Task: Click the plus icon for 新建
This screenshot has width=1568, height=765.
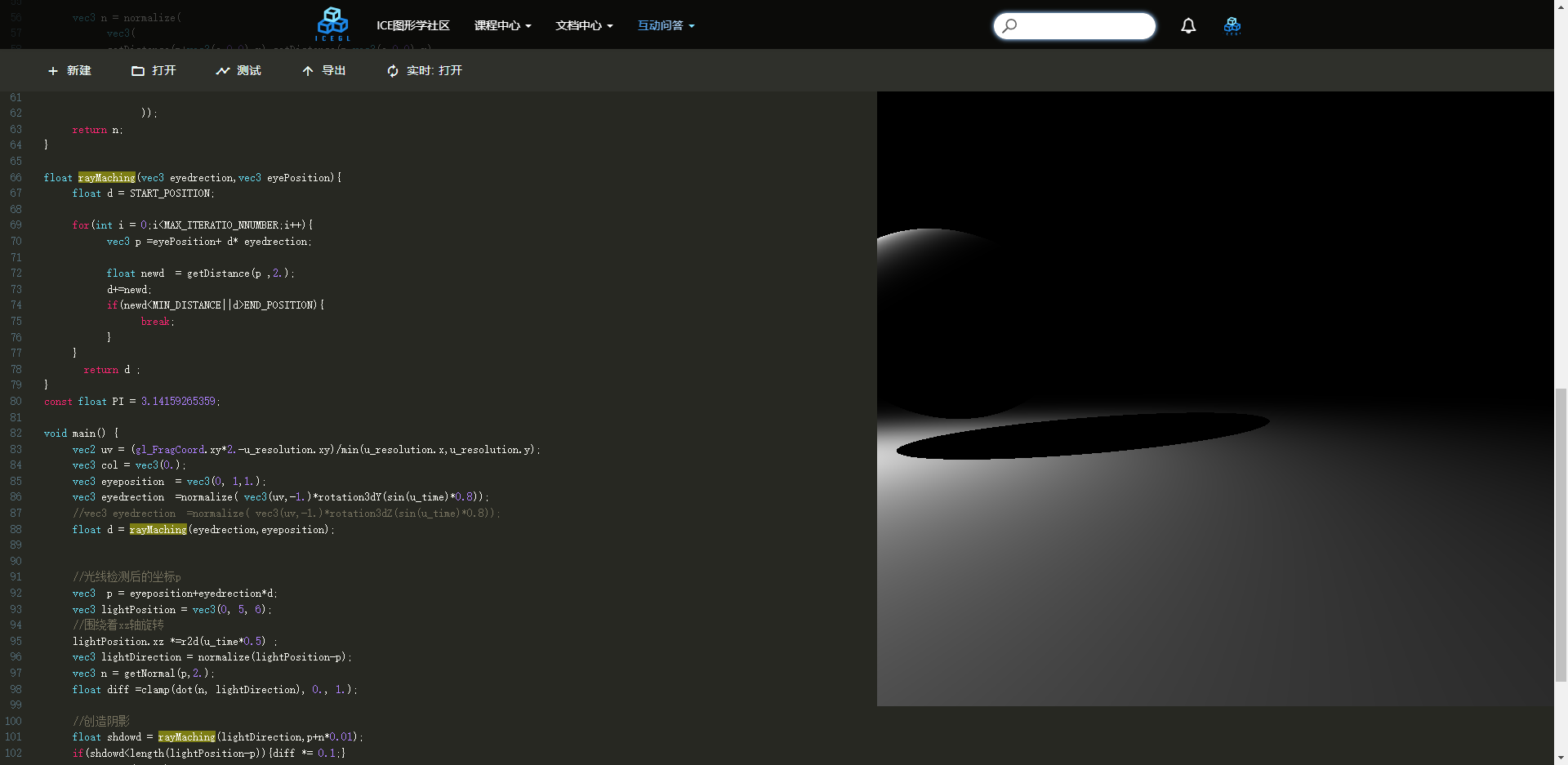Action: click(53, 71)
